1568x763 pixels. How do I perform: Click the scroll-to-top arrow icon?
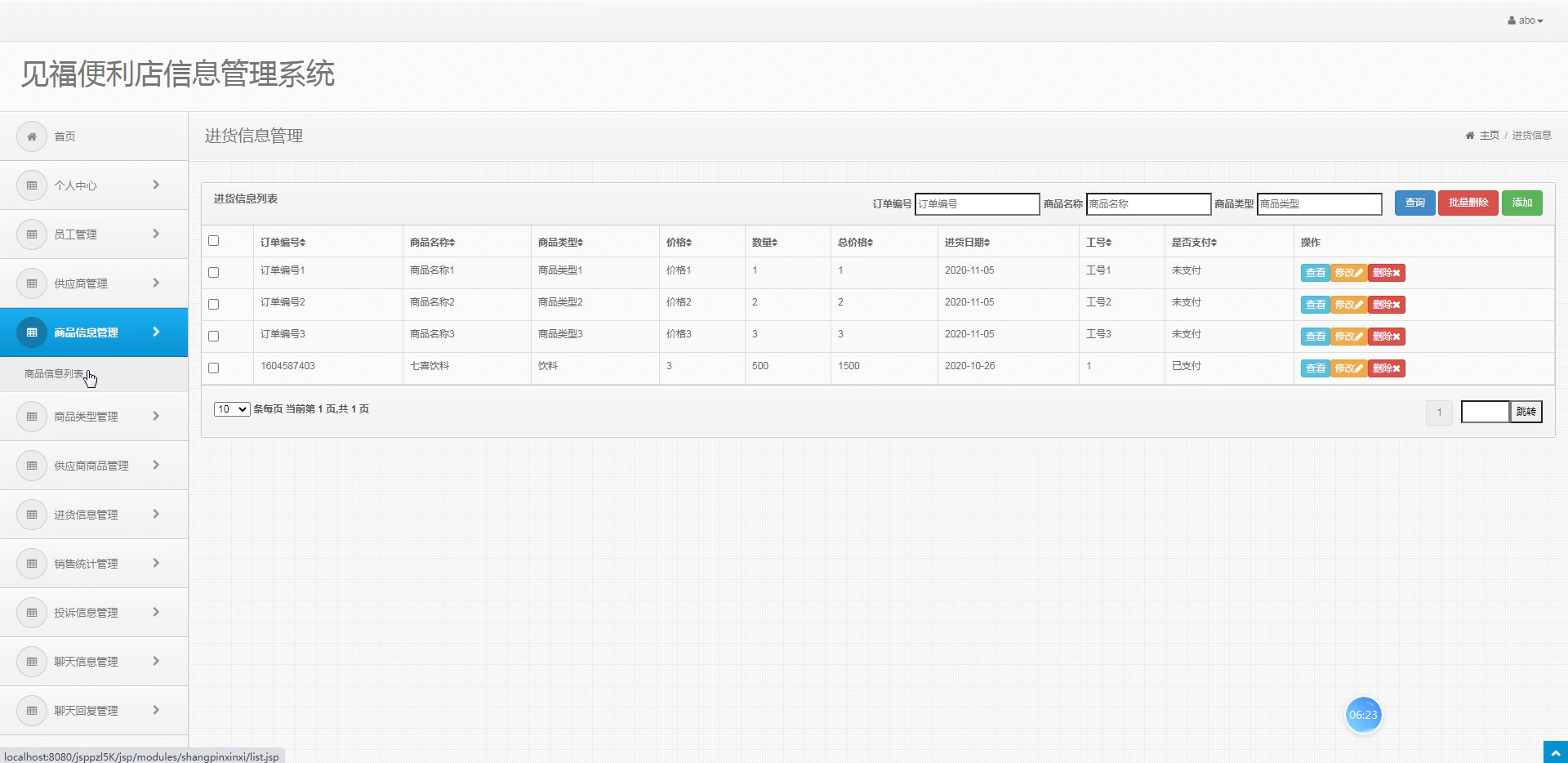click(x=1555, y=752)
